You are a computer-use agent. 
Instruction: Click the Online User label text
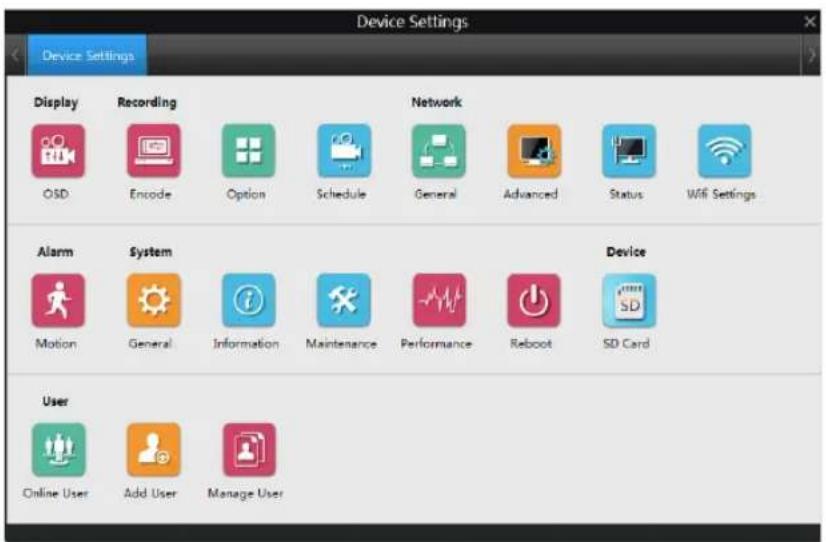(x=55, y=494)
